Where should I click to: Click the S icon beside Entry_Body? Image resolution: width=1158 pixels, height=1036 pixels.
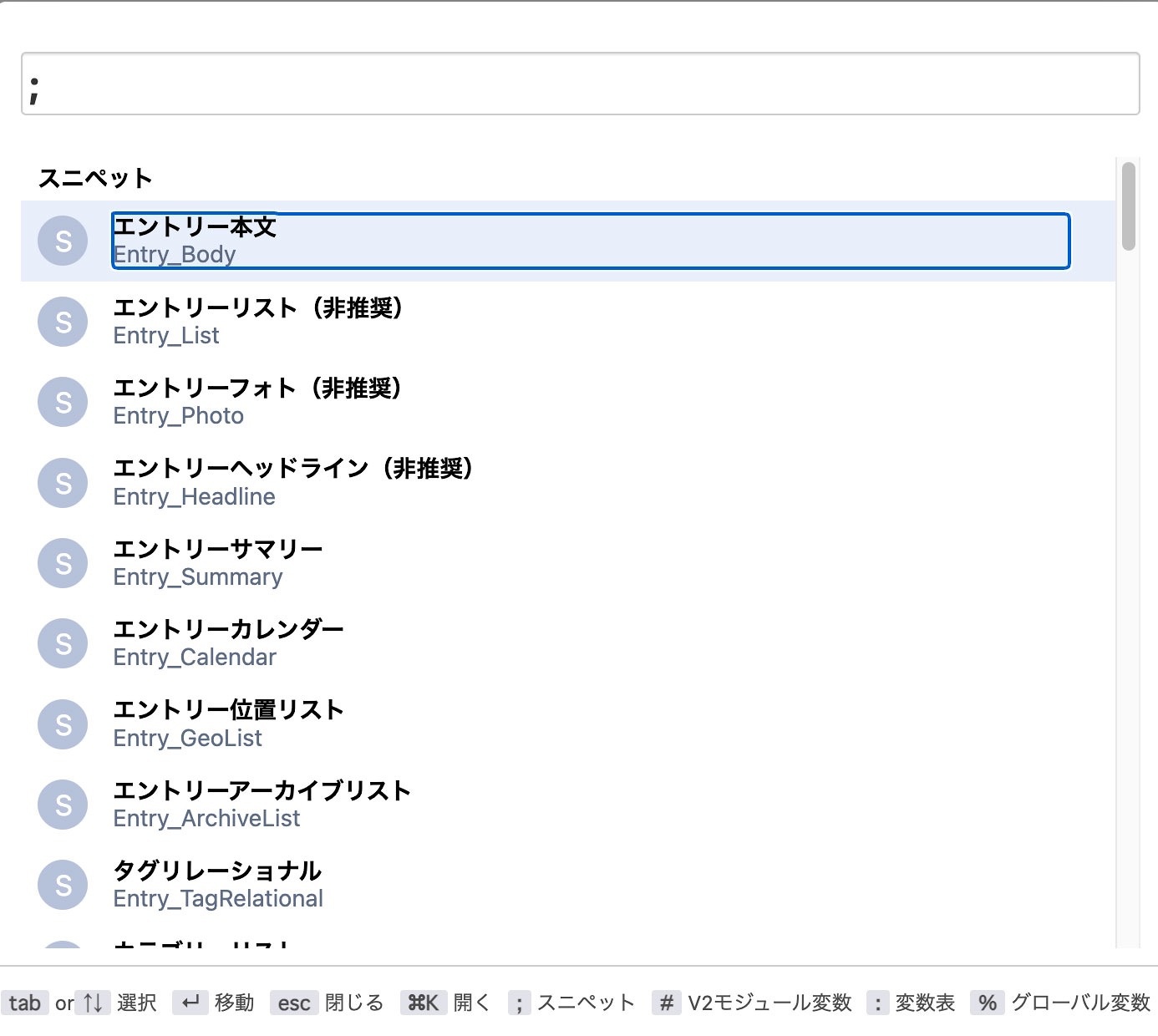tap(63, 241)
